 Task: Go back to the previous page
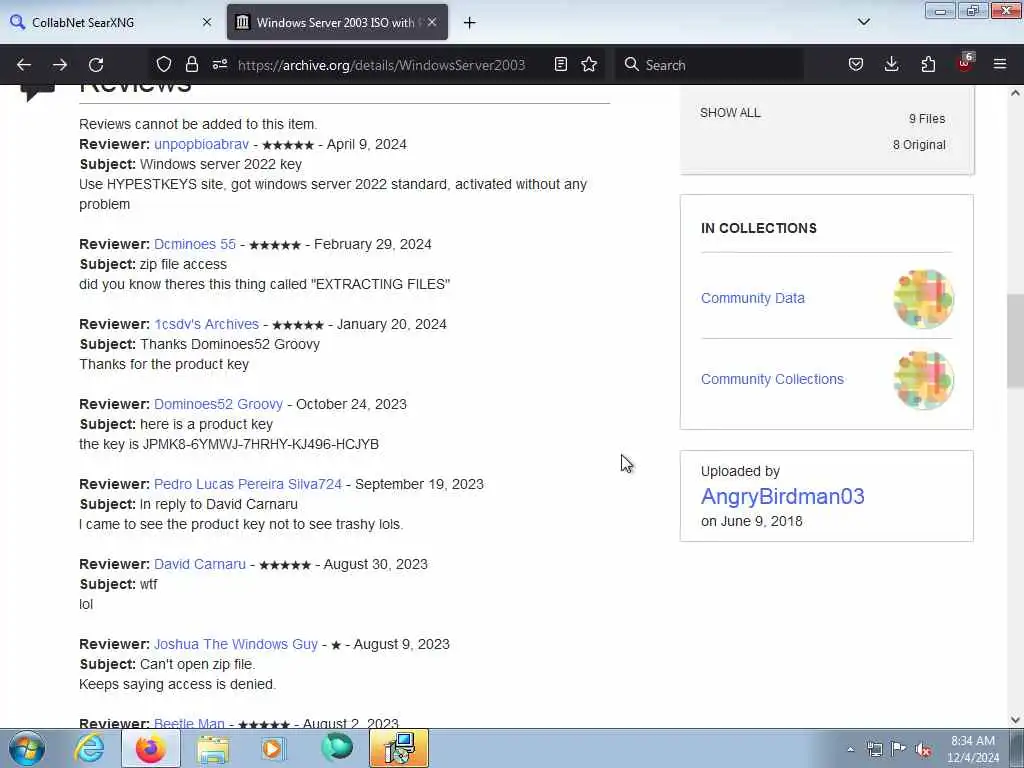(24, 65)
